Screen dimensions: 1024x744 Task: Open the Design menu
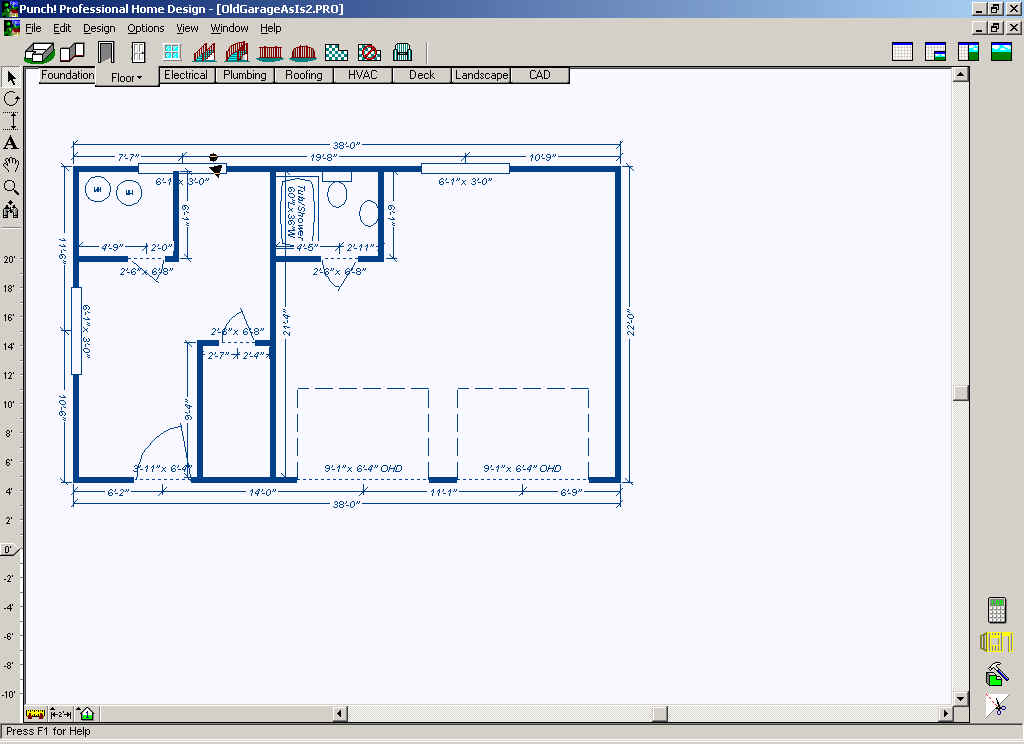tap(99, 28)
